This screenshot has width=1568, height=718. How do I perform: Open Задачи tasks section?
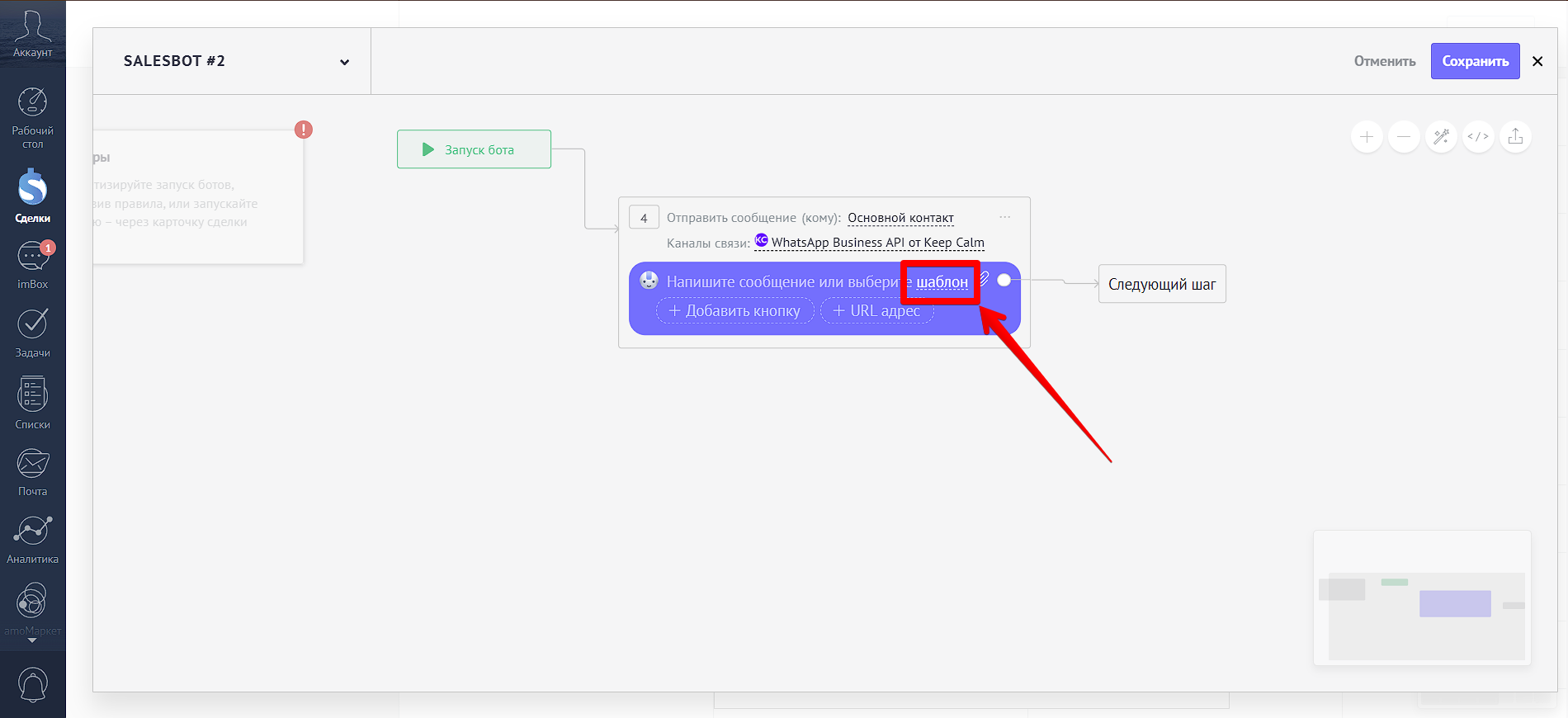pos(32,333)
